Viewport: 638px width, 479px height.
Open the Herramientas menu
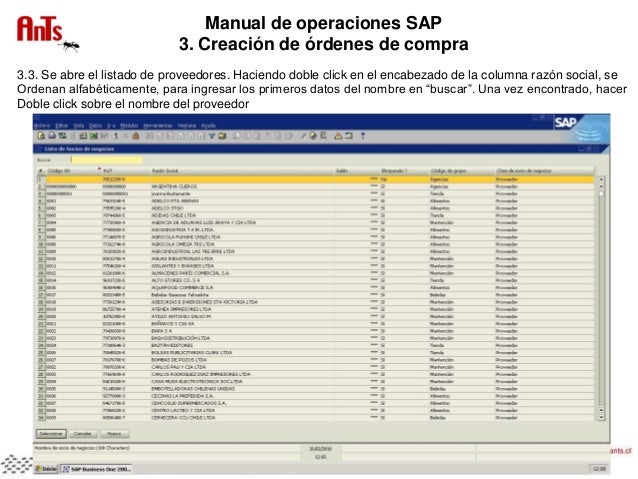158,126
